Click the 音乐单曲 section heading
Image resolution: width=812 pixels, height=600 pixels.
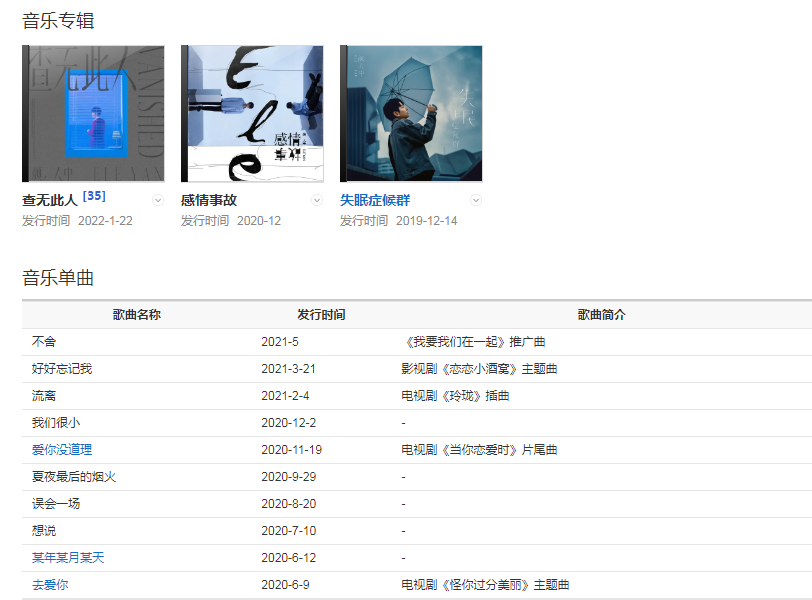58,278
